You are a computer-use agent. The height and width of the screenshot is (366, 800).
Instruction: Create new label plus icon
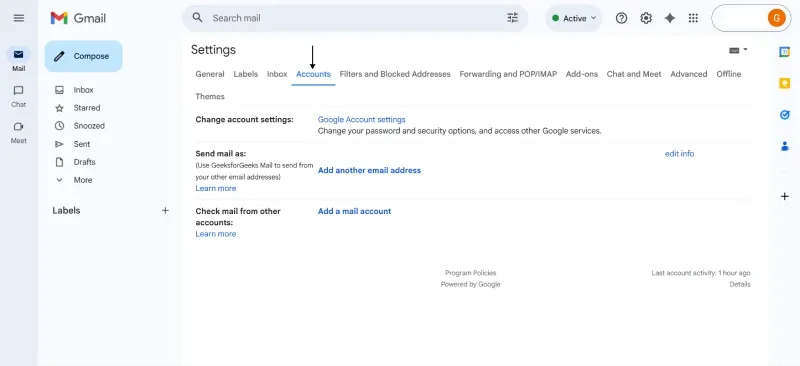point(165,210)
